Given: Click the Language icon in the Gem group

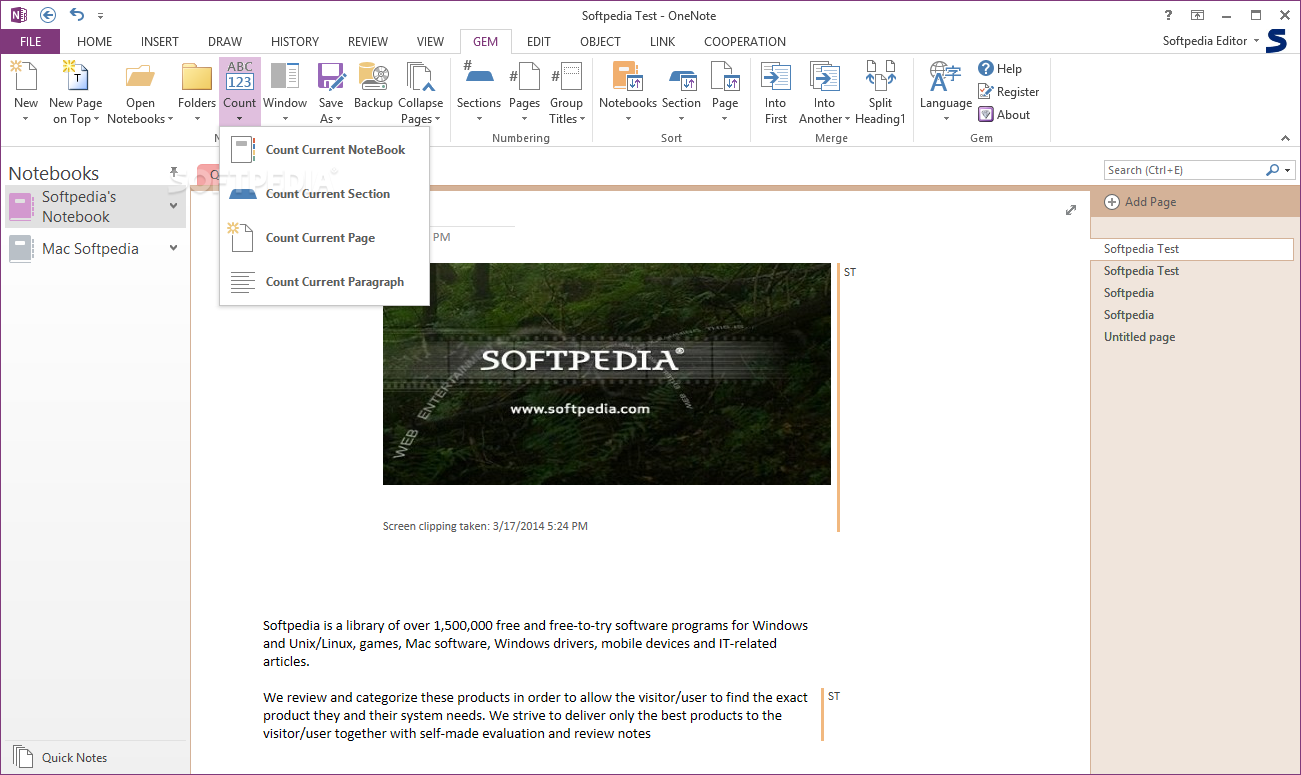Looking at the screenshot, I should tap(945, 76).
